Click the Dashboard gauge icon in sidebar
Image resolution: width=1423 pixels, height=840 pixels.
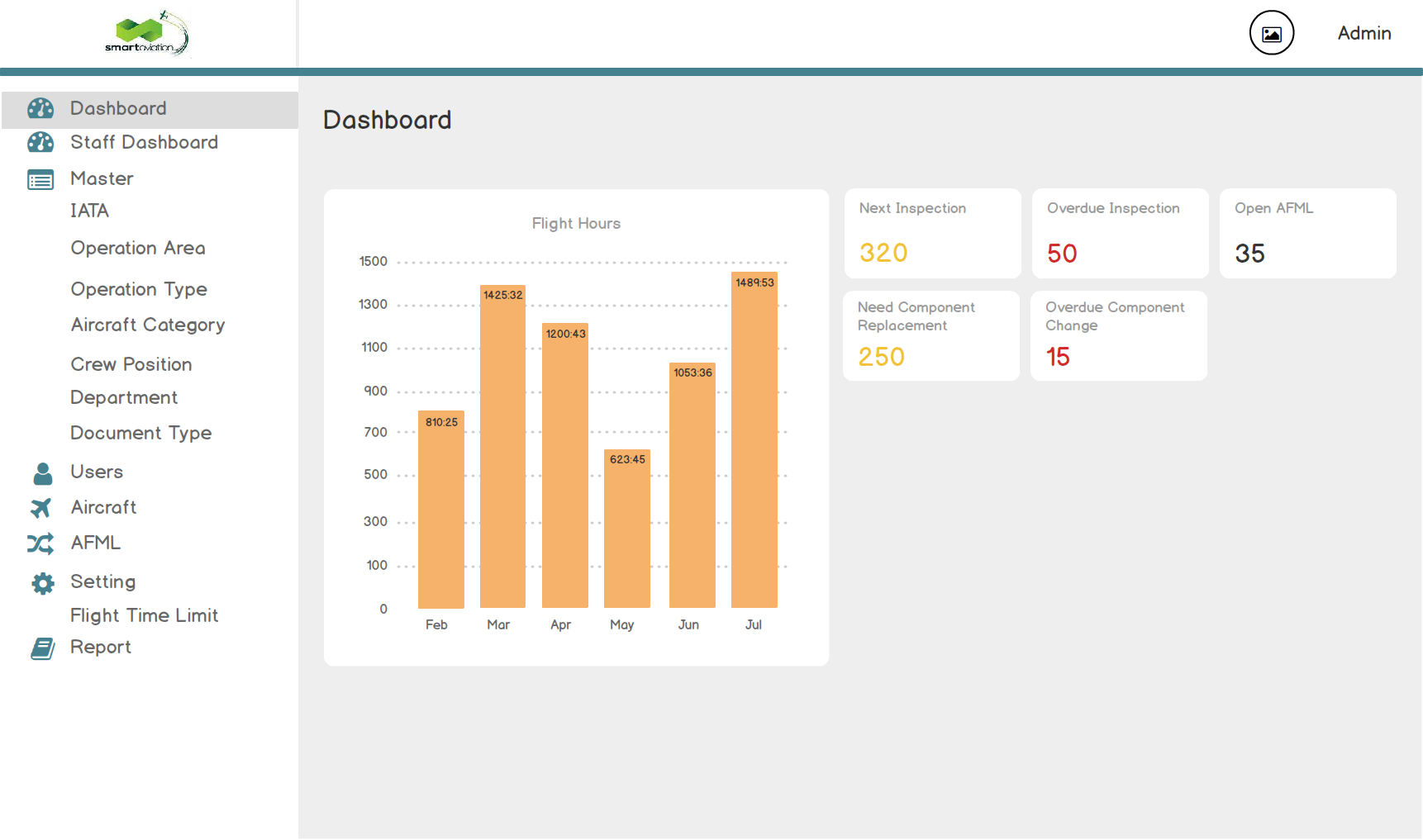pyautogui.click(x=40, y=108)
